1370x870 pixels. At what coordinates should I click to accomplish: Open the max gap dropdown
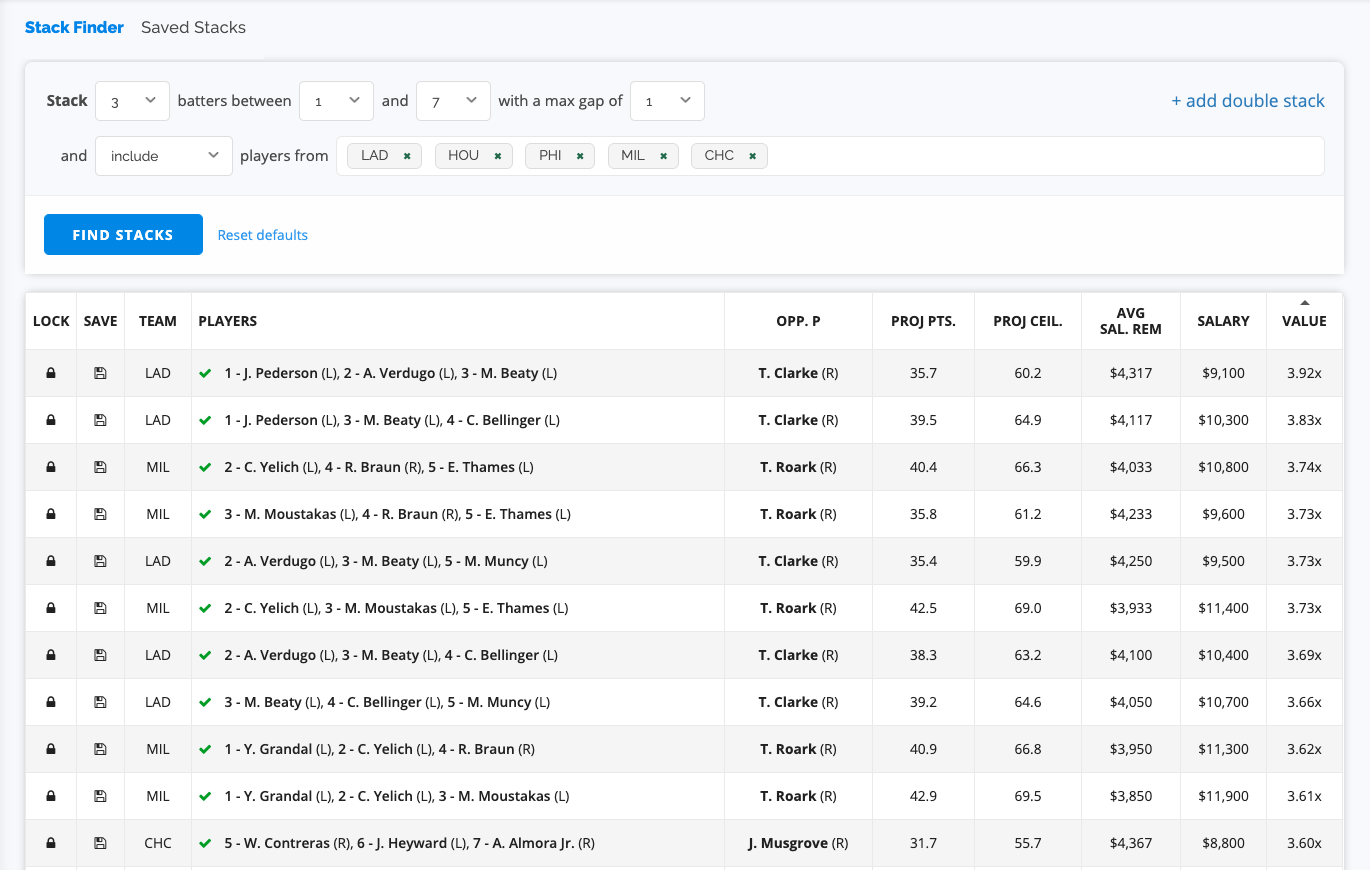pyautogui.click(x=668, y=101)
